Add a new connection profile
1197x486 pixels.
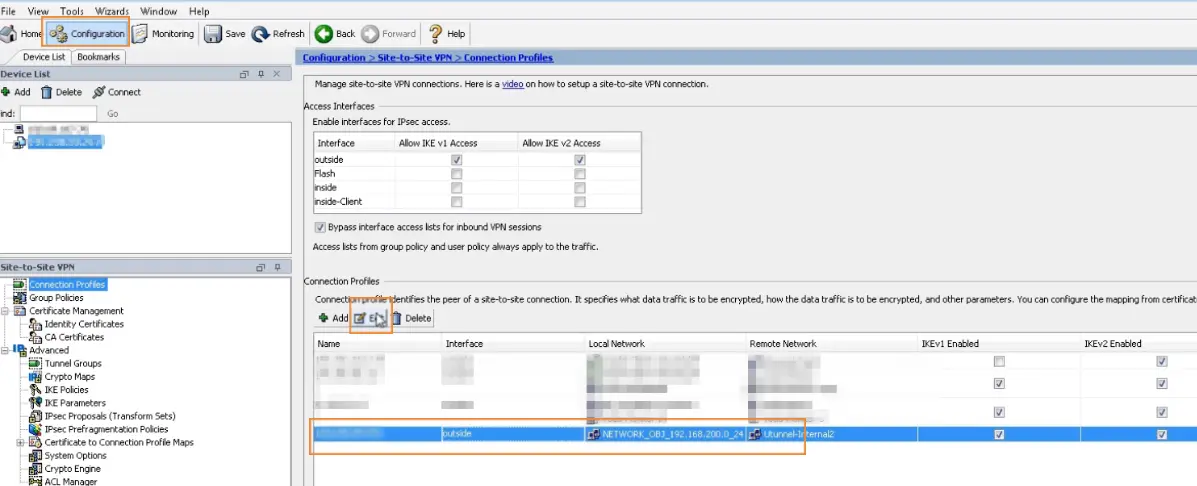(333, 318)
